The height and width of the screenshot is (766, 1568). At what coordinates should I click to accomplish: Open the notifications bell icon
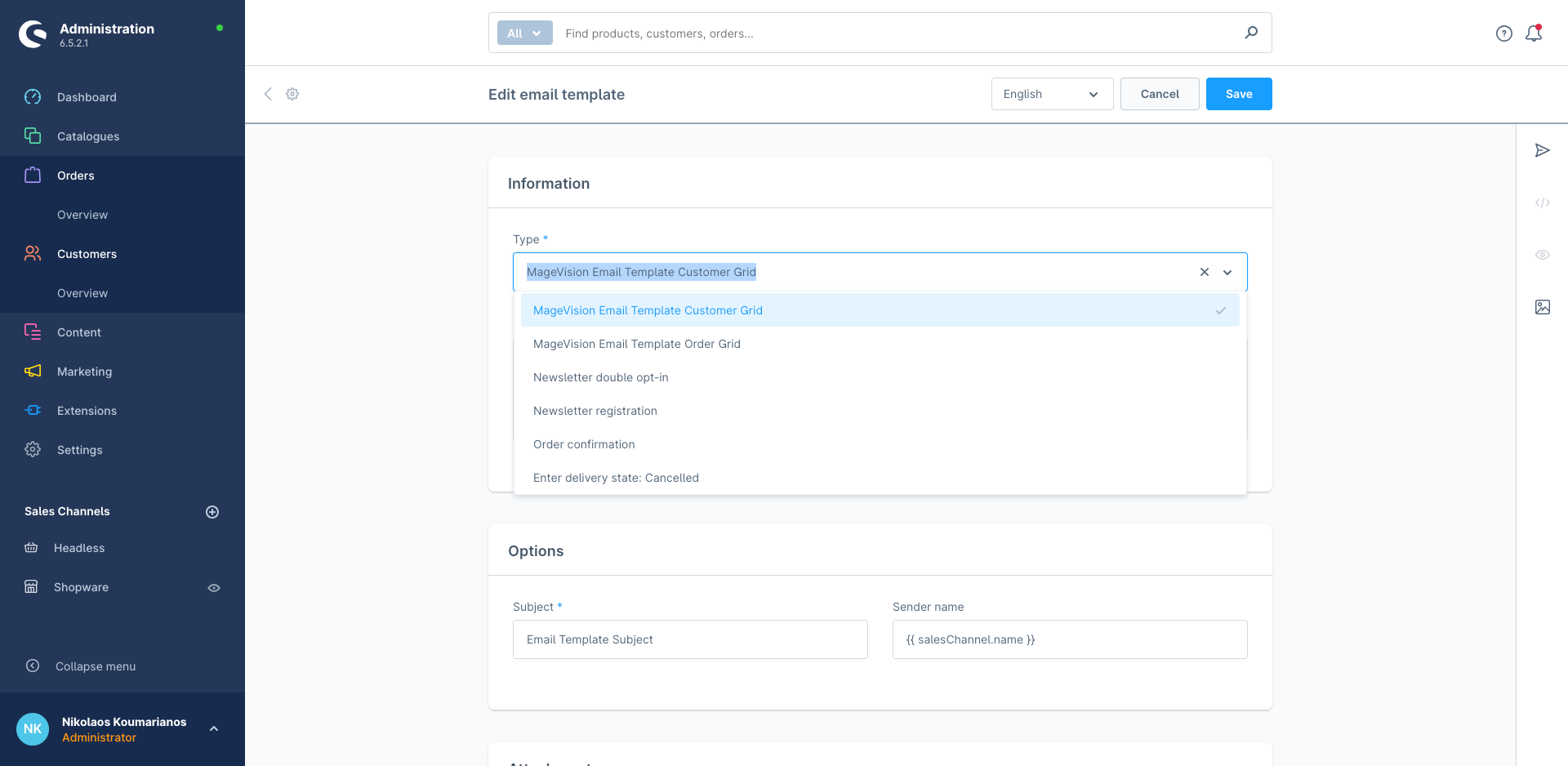point(1534,33)
